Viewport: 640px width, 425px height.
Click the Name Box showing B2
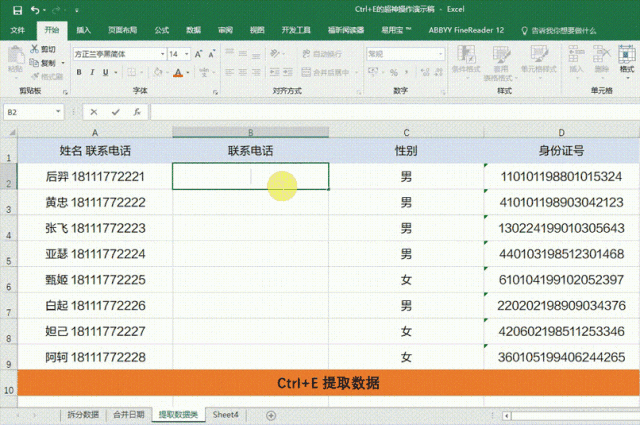[x=30, y=112]
